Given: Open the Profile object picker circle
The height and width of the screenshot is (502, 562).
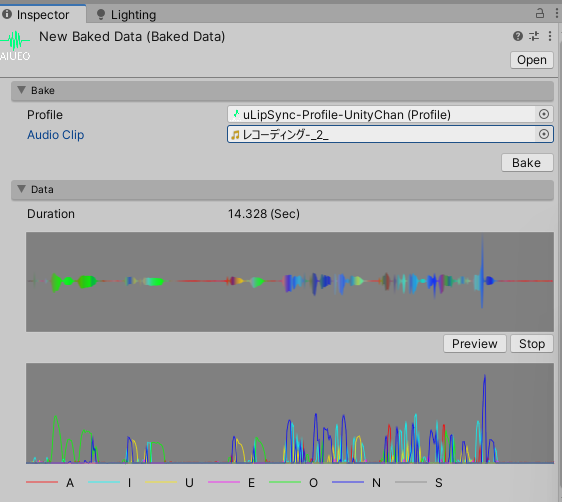Looking at the screenshot, I should click(544, 114).
